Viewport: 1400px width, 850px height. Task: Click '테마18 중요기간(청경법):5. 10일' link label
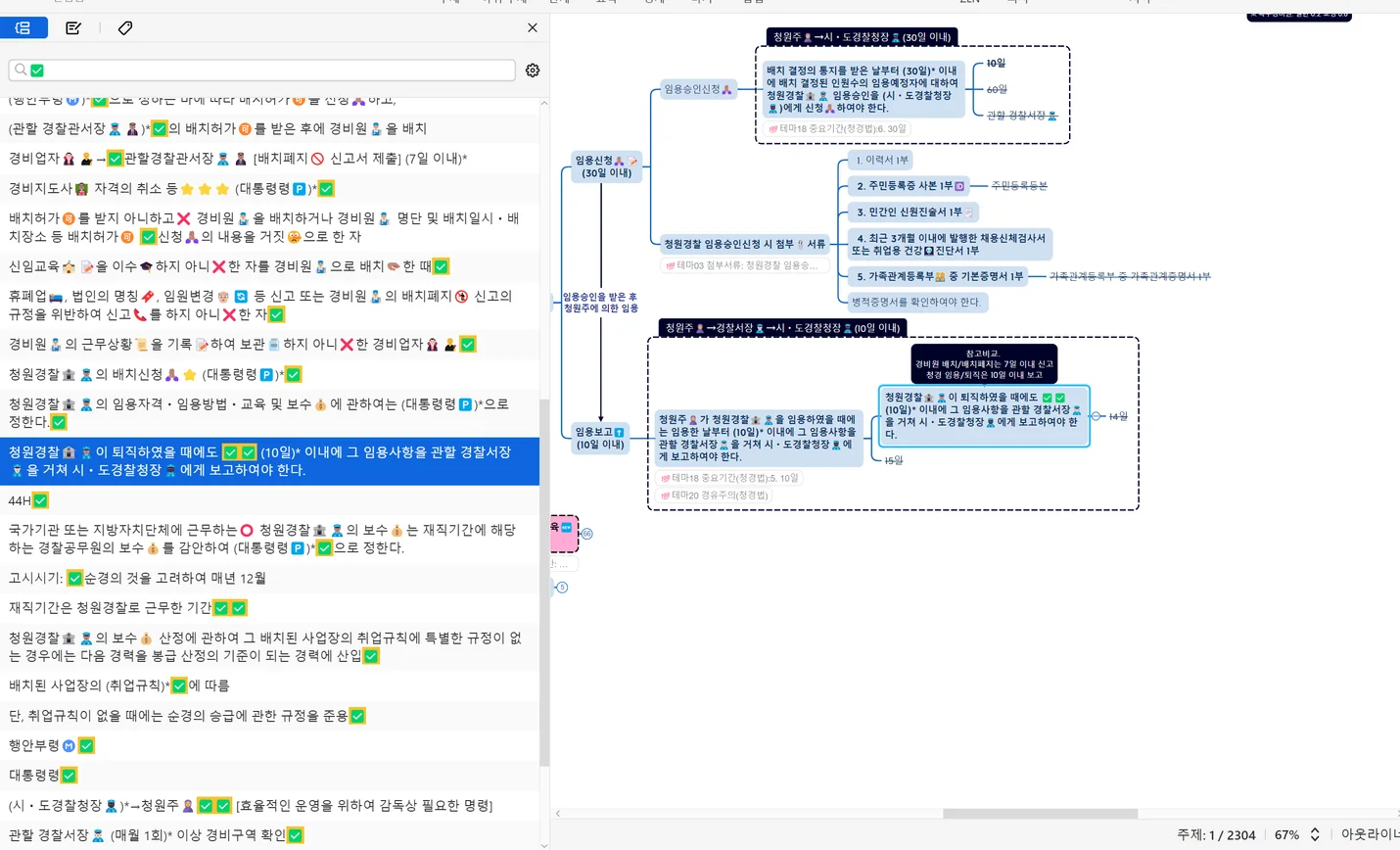734,478
